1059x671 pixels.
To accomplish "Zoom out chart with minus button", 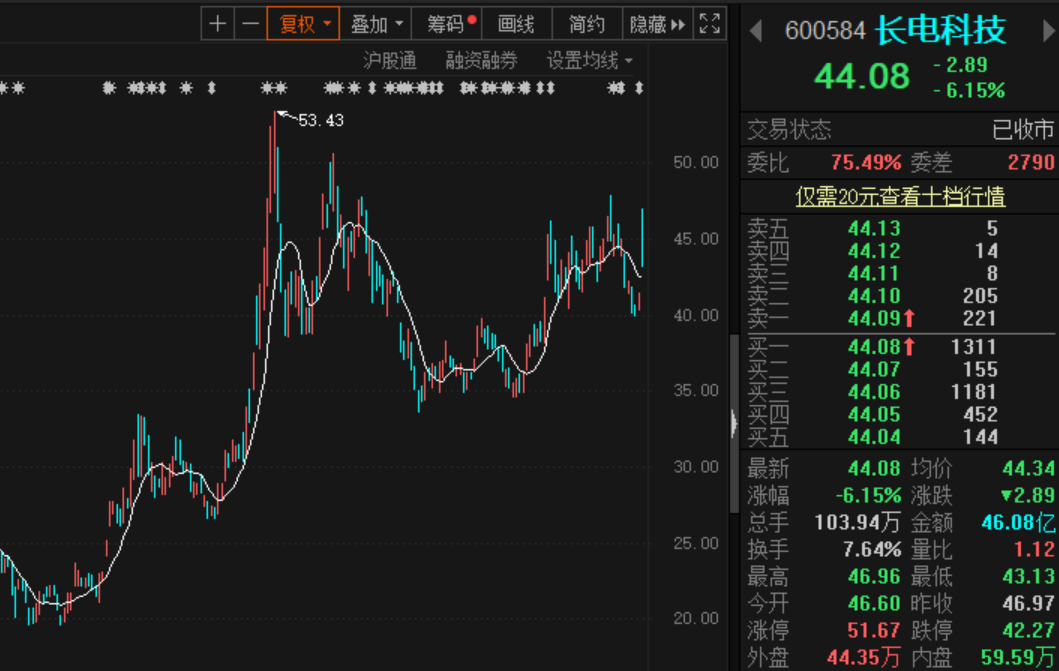I will 251,25.
